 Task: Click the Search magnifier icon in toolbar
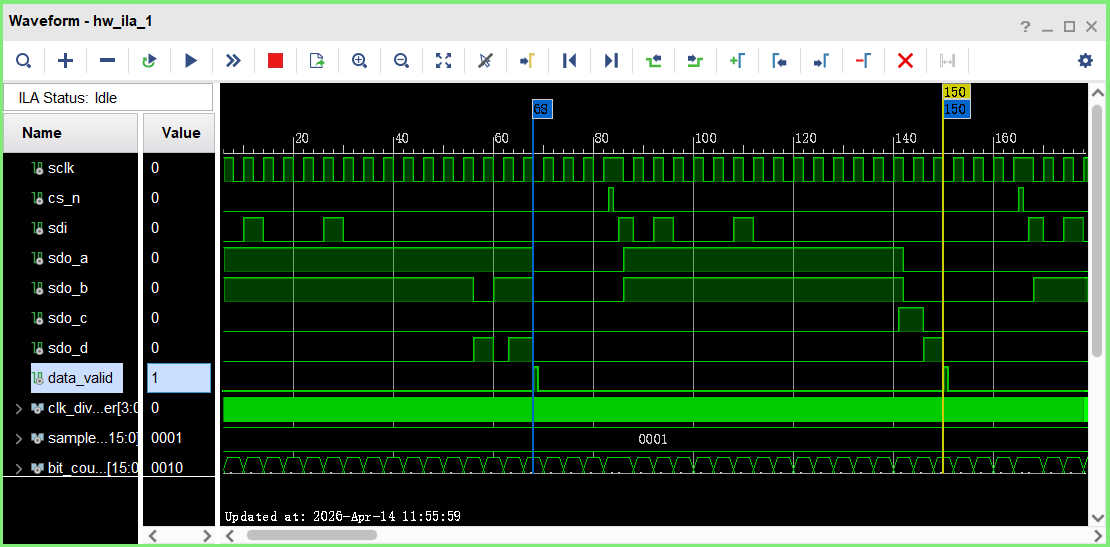(23, 61)
